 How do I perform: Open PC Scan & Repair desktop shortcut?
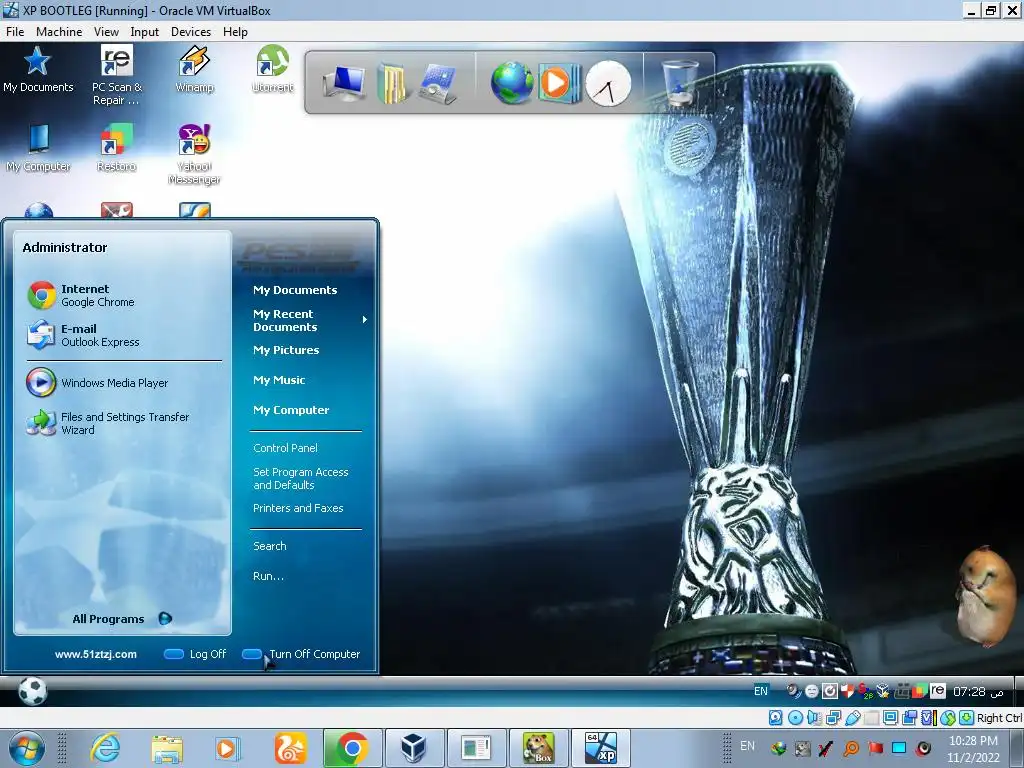point(117,75)
